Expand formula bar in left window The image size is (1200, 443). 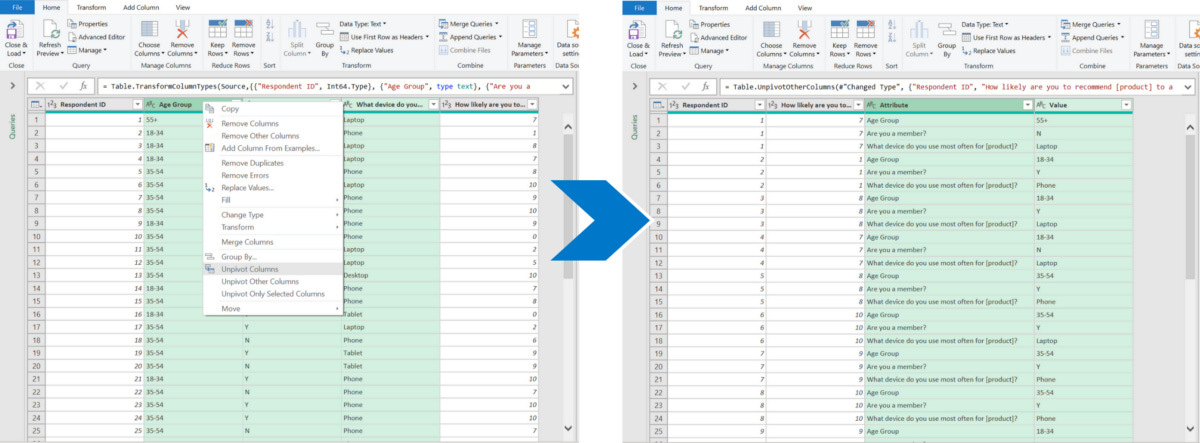[x=568, y=86]
